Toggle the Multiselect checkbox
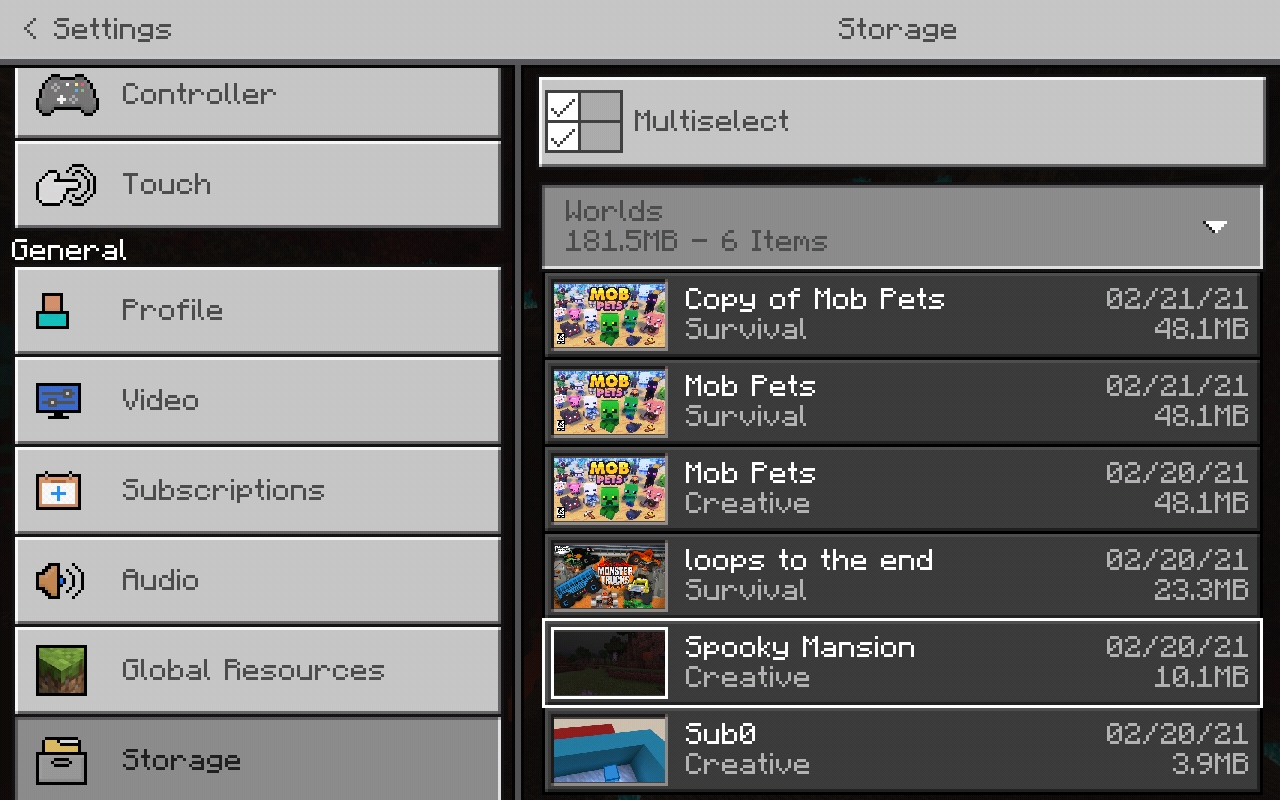Viewport: 1280px width, 800px height. [x=583, y=121]
